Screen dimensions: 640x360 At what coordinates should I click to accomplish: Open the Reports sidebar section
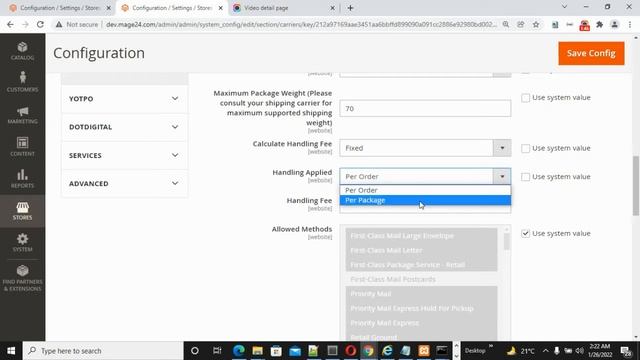[x=22, y=179]
